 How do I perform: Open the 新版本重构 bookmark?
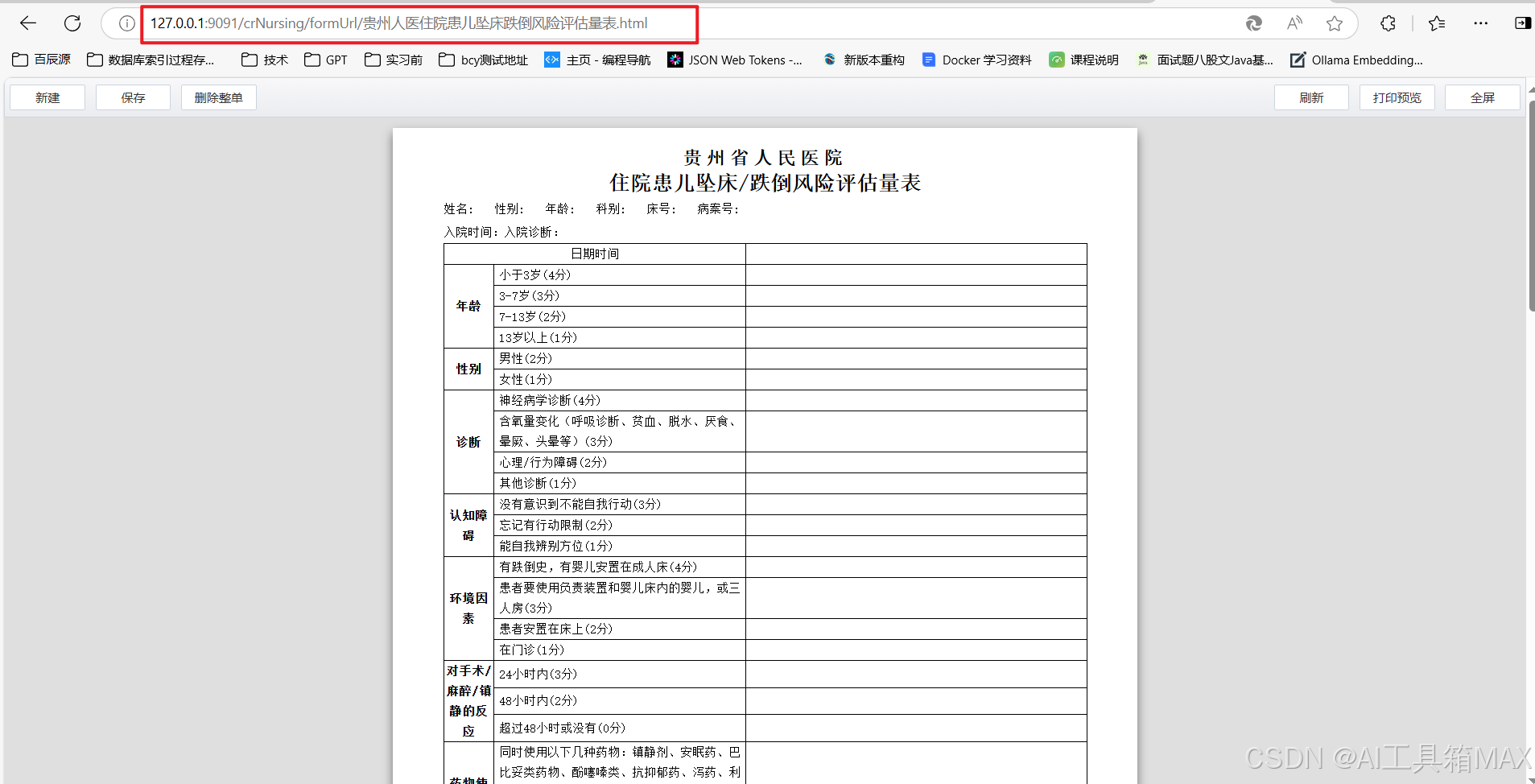(x=864, y=60)
